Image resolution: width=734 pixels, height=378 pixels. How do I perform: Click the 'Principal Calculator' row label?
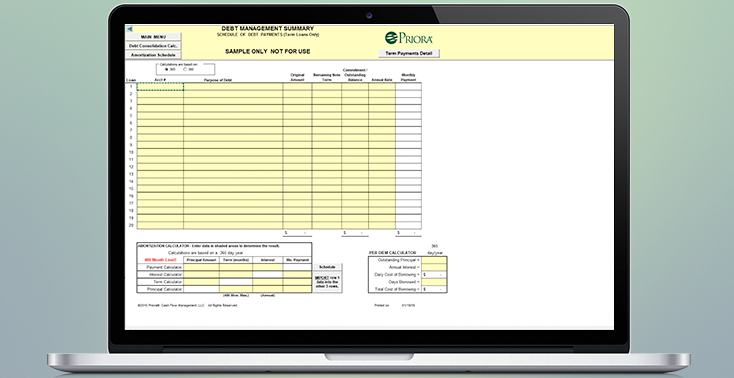pos(165,289)
